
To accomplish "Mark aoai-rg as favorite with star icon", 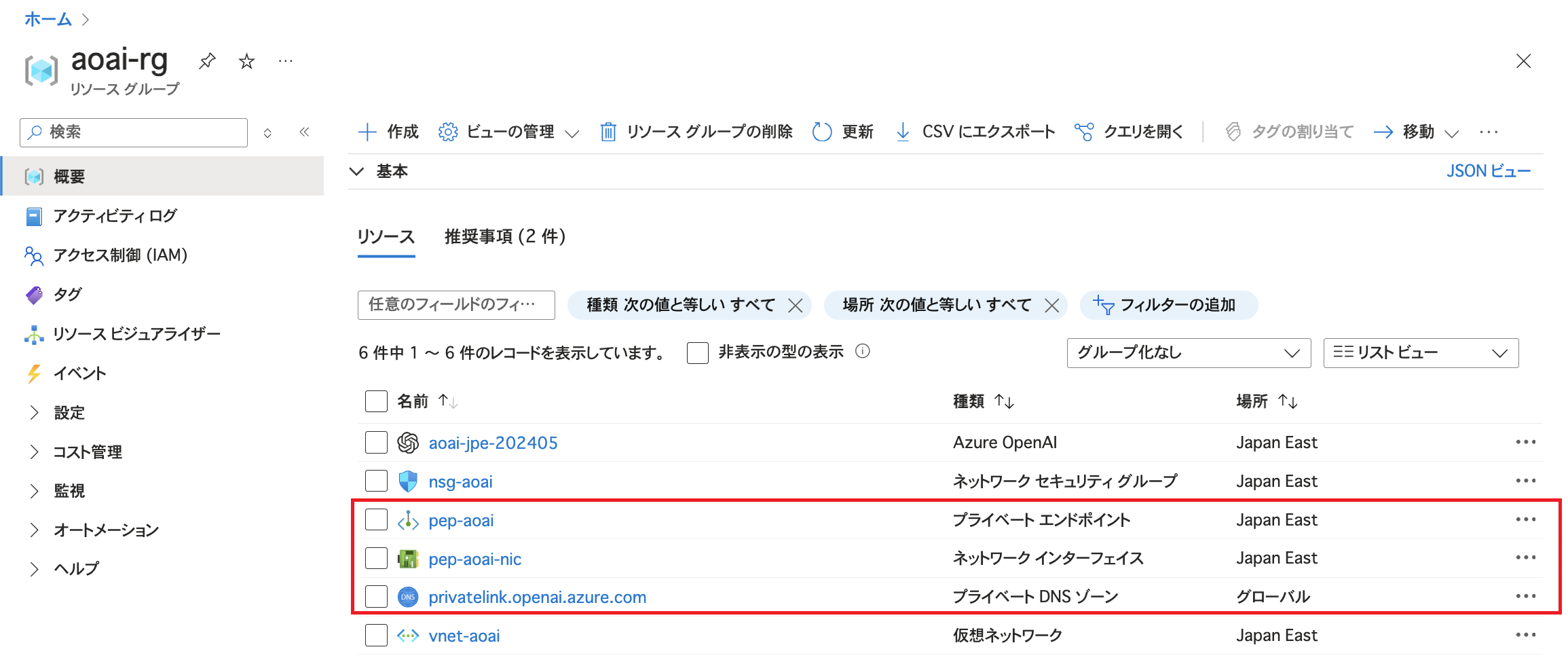I will pos(246,62).
